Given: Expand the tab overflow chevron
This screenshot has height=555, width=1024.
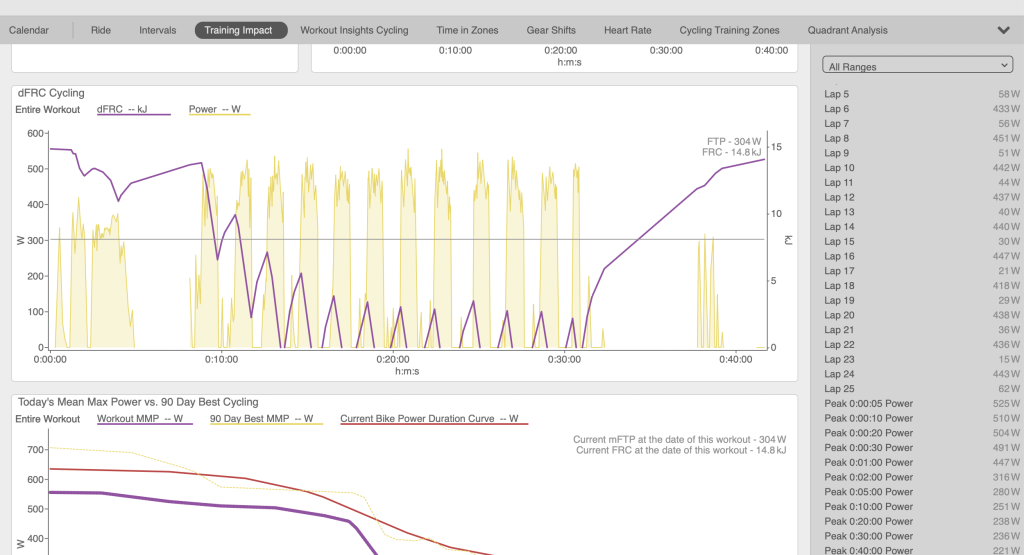Looking at the screenshot, I should pyautogui.click(x=1004, y=30).
